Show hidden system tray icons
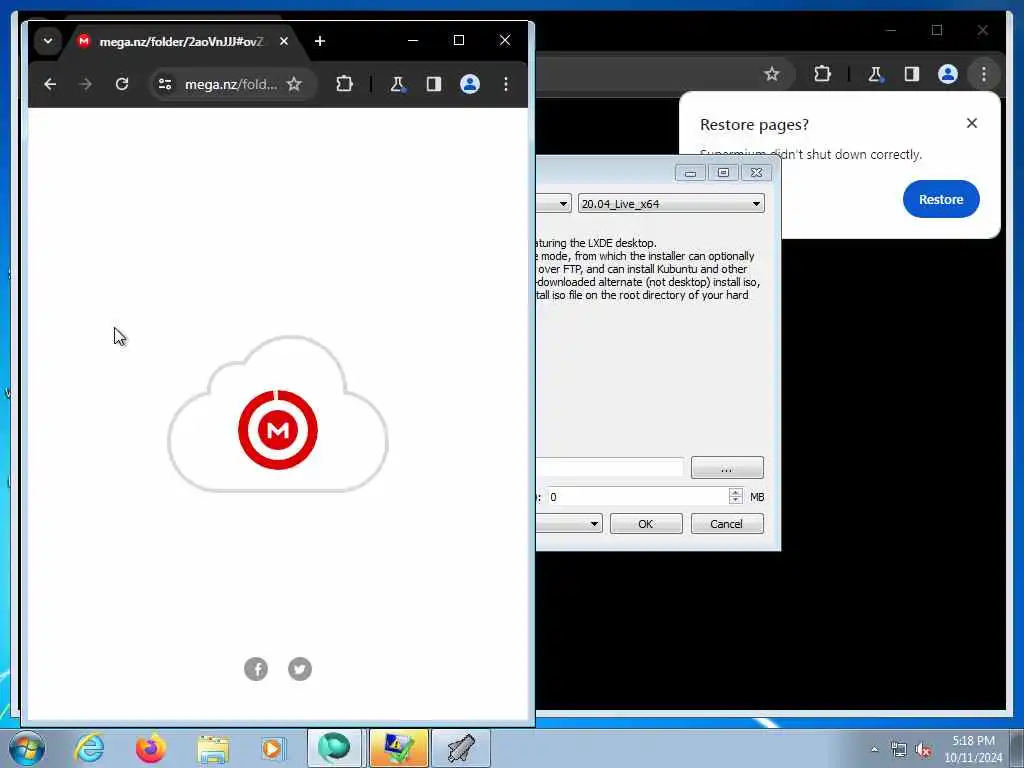Screen dimensions: 1024x768 coord(874,750)
